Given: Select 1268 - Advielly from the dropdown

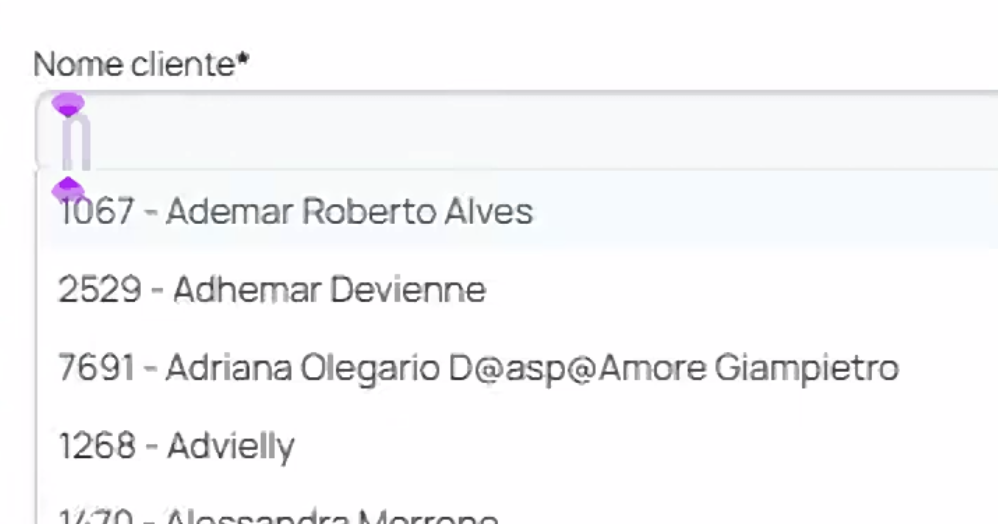Looking at the screenshot, I should [x=176, y=446].
